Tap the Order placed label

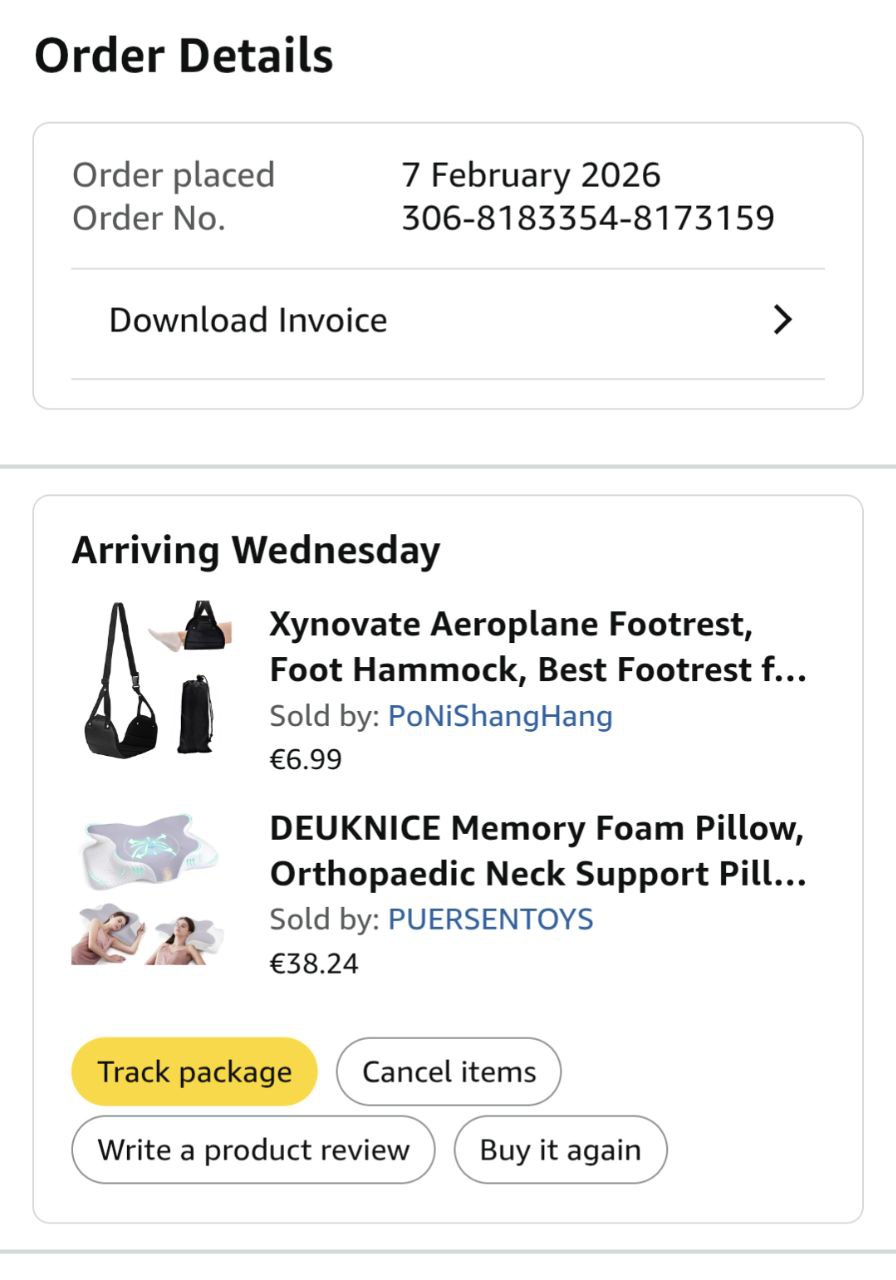point(173,175)
